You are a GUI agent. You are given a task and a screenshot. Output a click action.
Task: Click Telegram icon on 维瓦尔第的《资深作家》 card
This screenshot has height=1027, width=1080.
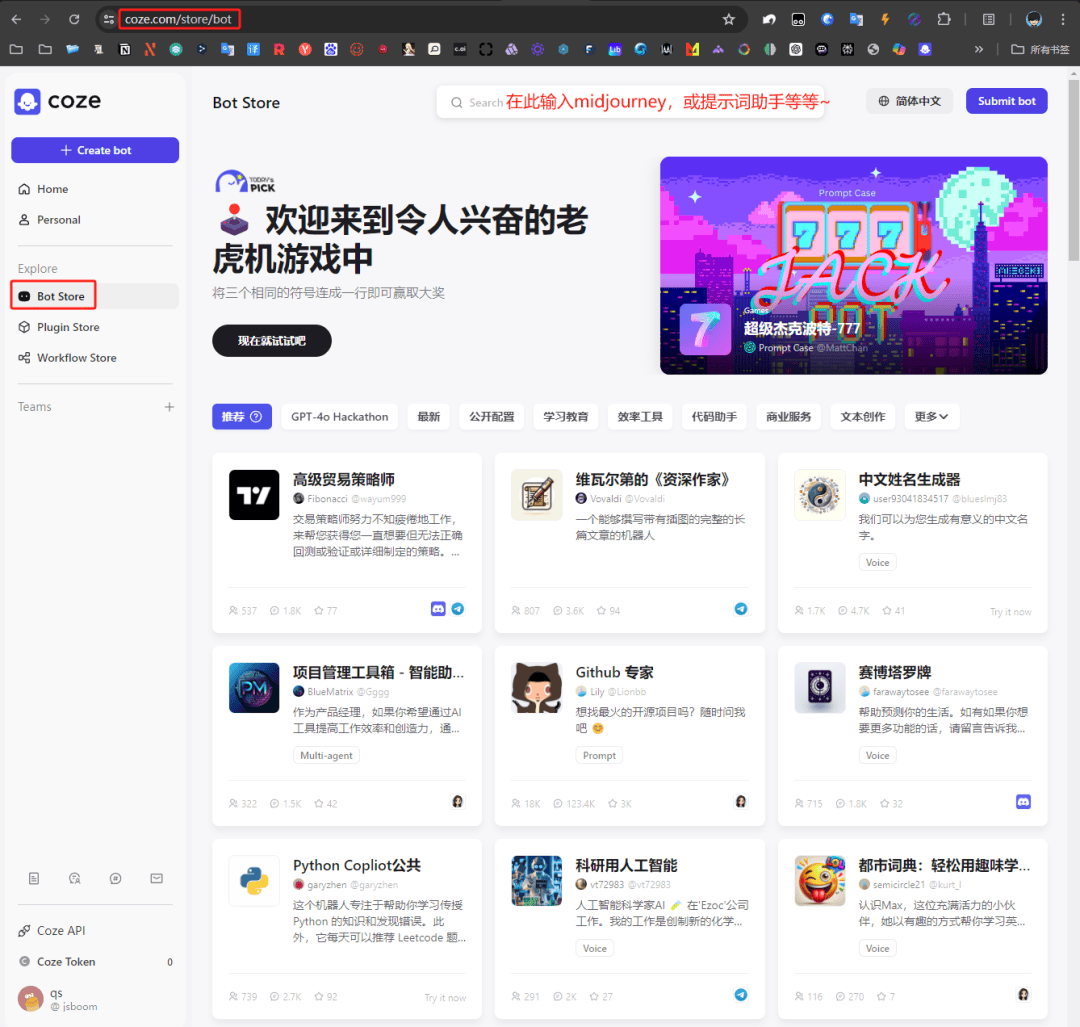tap(741, 608)
